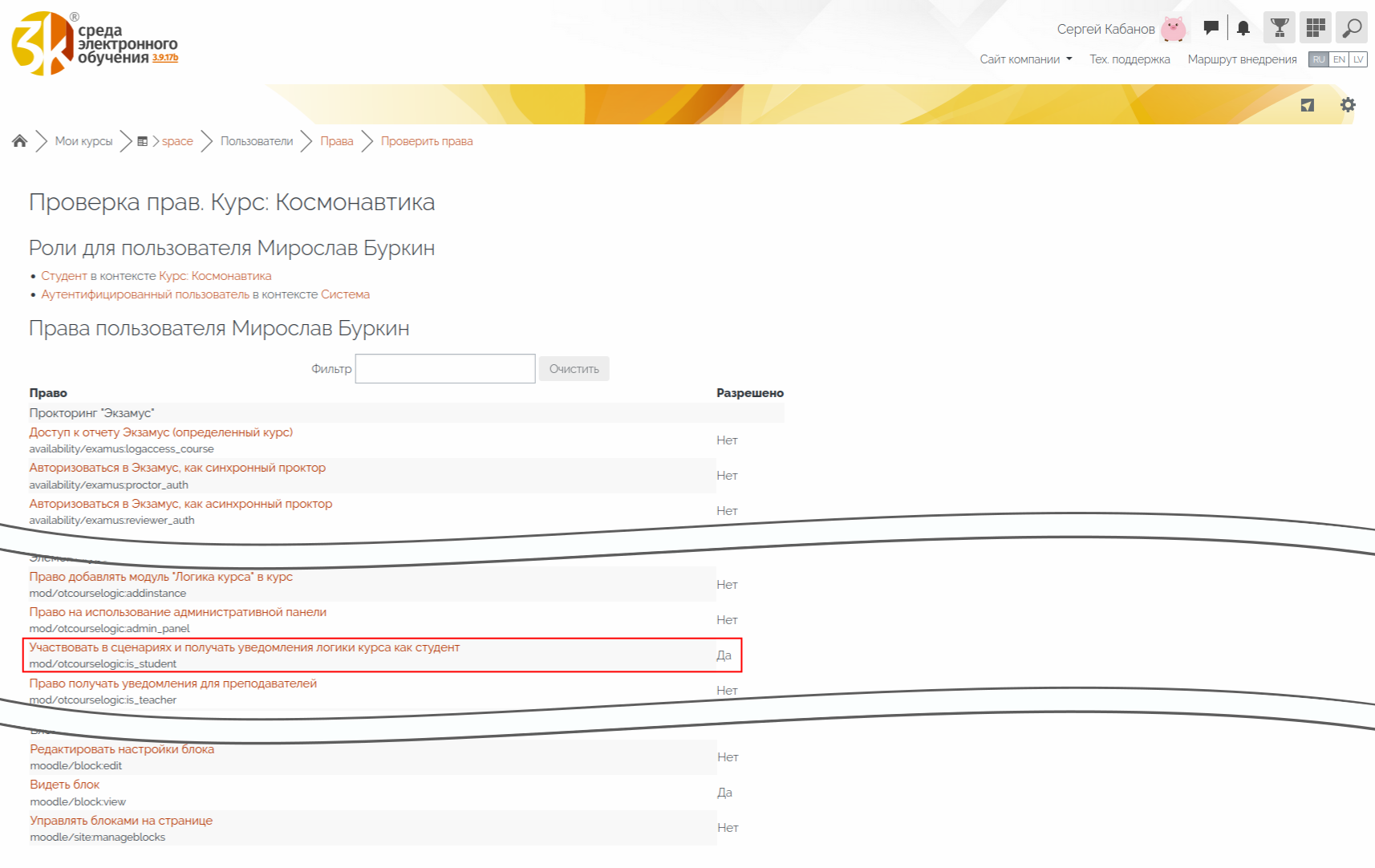Click the magnifying glass search icon
1375x868 pixels.
[1352, 28]
